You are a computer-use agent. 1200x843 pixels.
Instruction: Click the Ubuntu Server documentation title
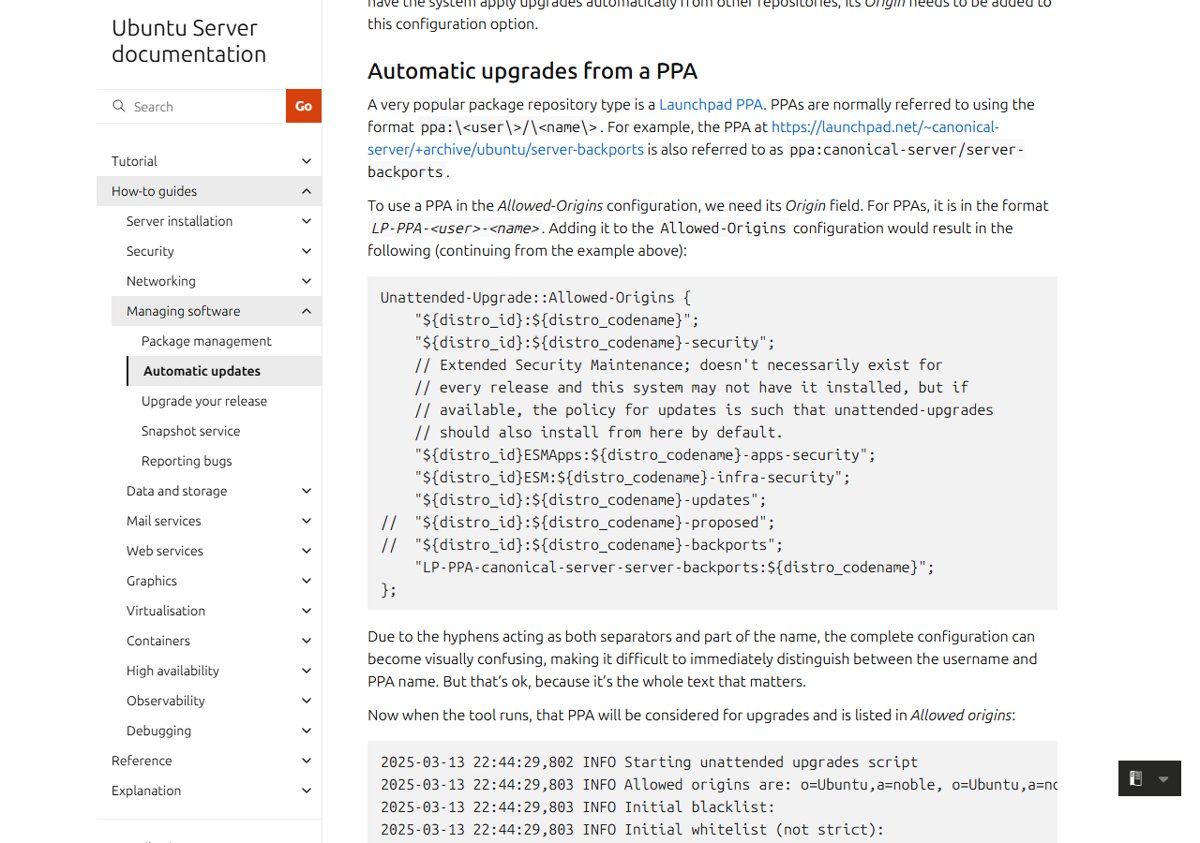pyautogui.click(x=189, y=41)
